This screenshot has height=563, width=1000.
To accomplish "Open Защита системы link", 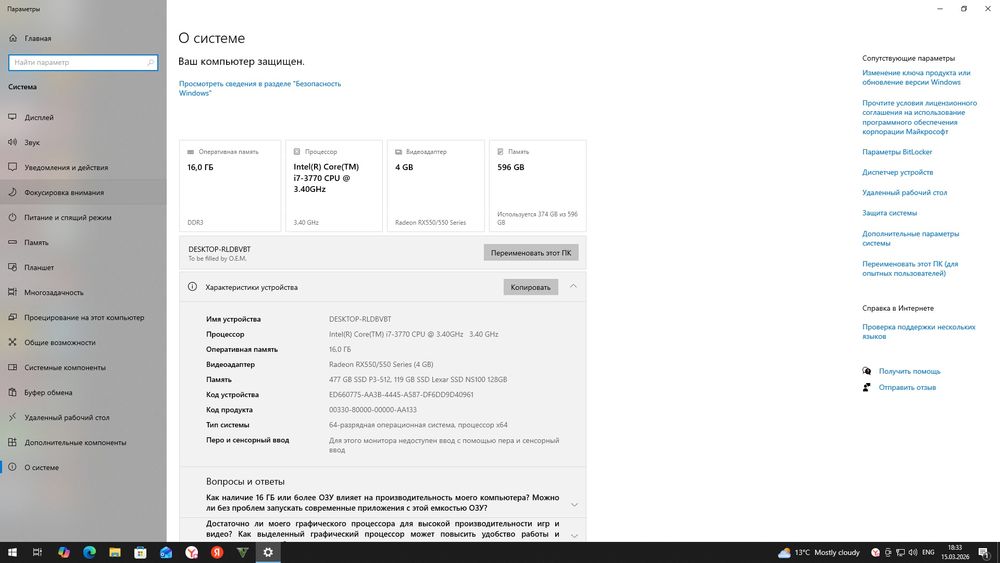I will 889,213.
